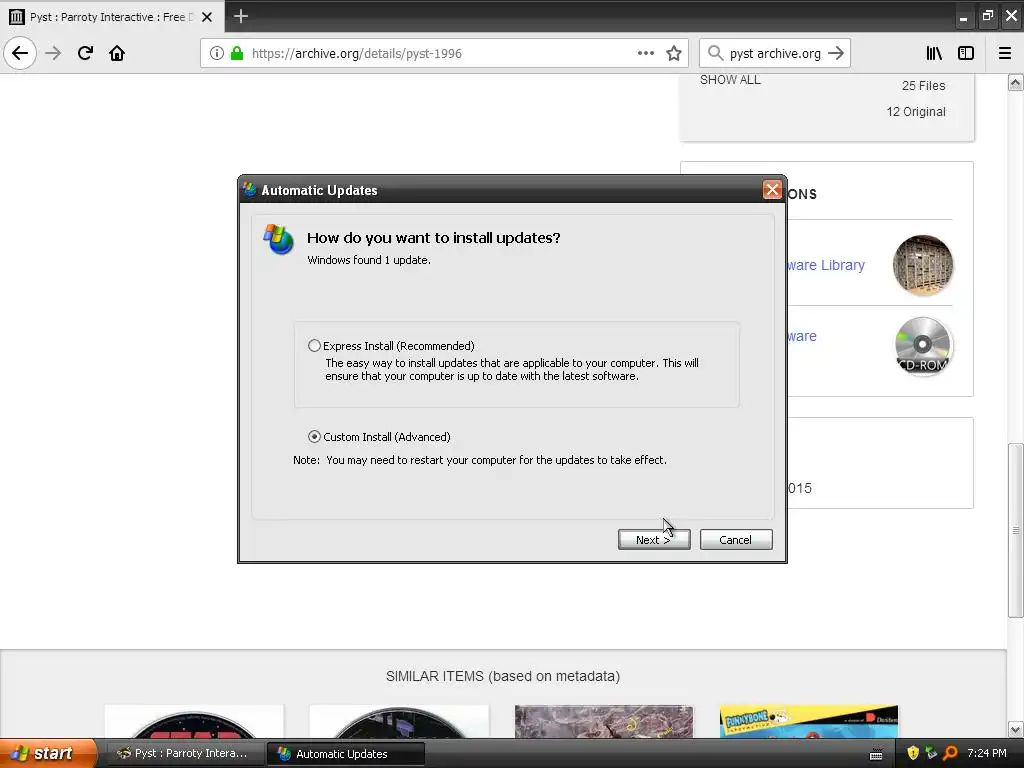
Task: Click the forward navigation arrow
Action: click(53, 53)
